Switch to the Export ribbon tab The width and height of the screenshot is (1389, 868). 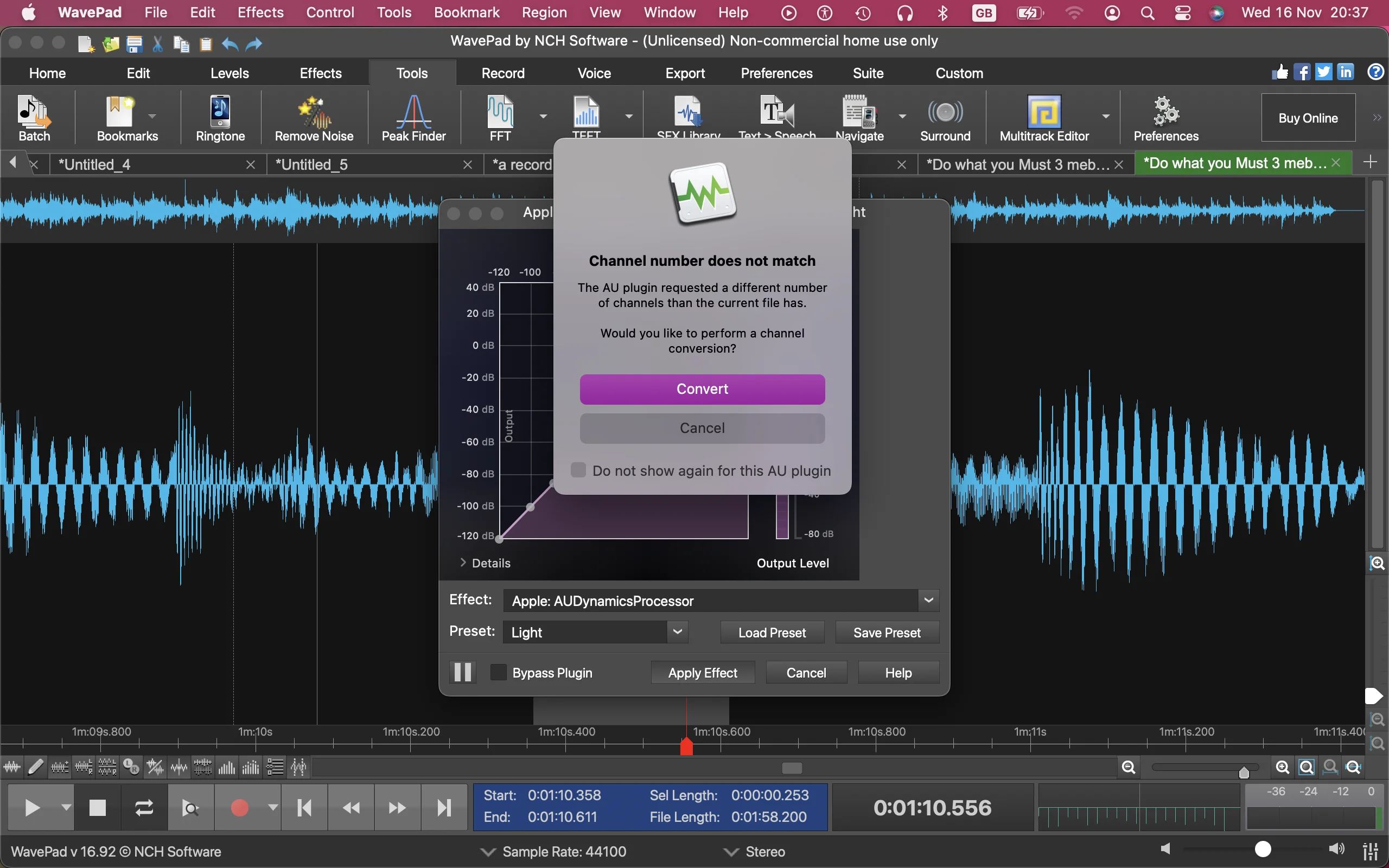click(684, 73)
